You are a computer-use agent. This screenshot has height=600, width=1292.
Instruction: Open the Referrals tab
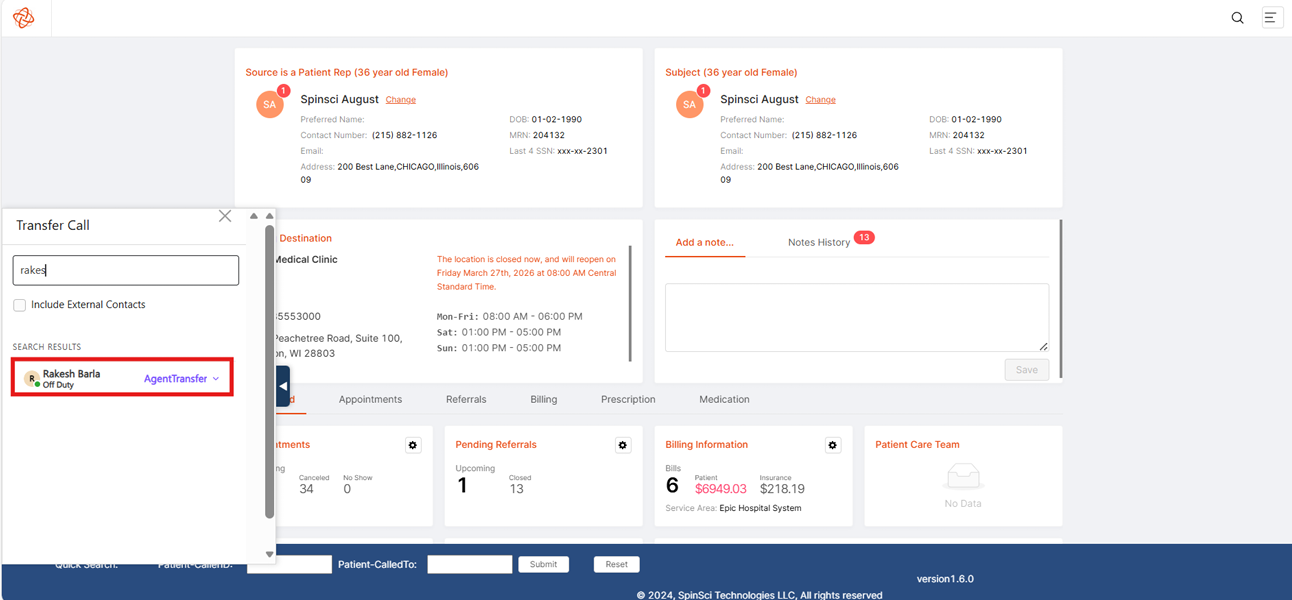(466, 399)
